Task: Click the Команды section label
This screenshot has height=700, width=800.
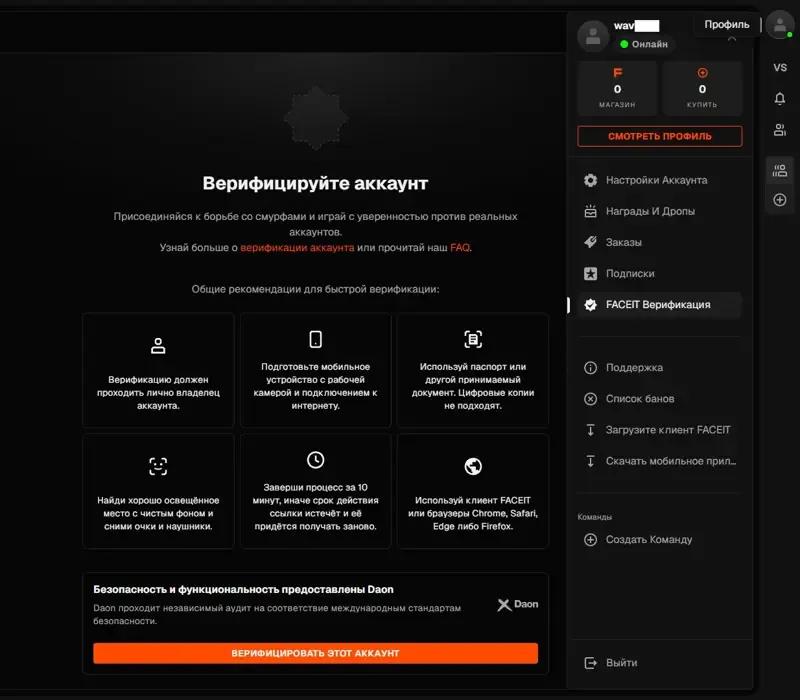Action: [x=594, y=517]
